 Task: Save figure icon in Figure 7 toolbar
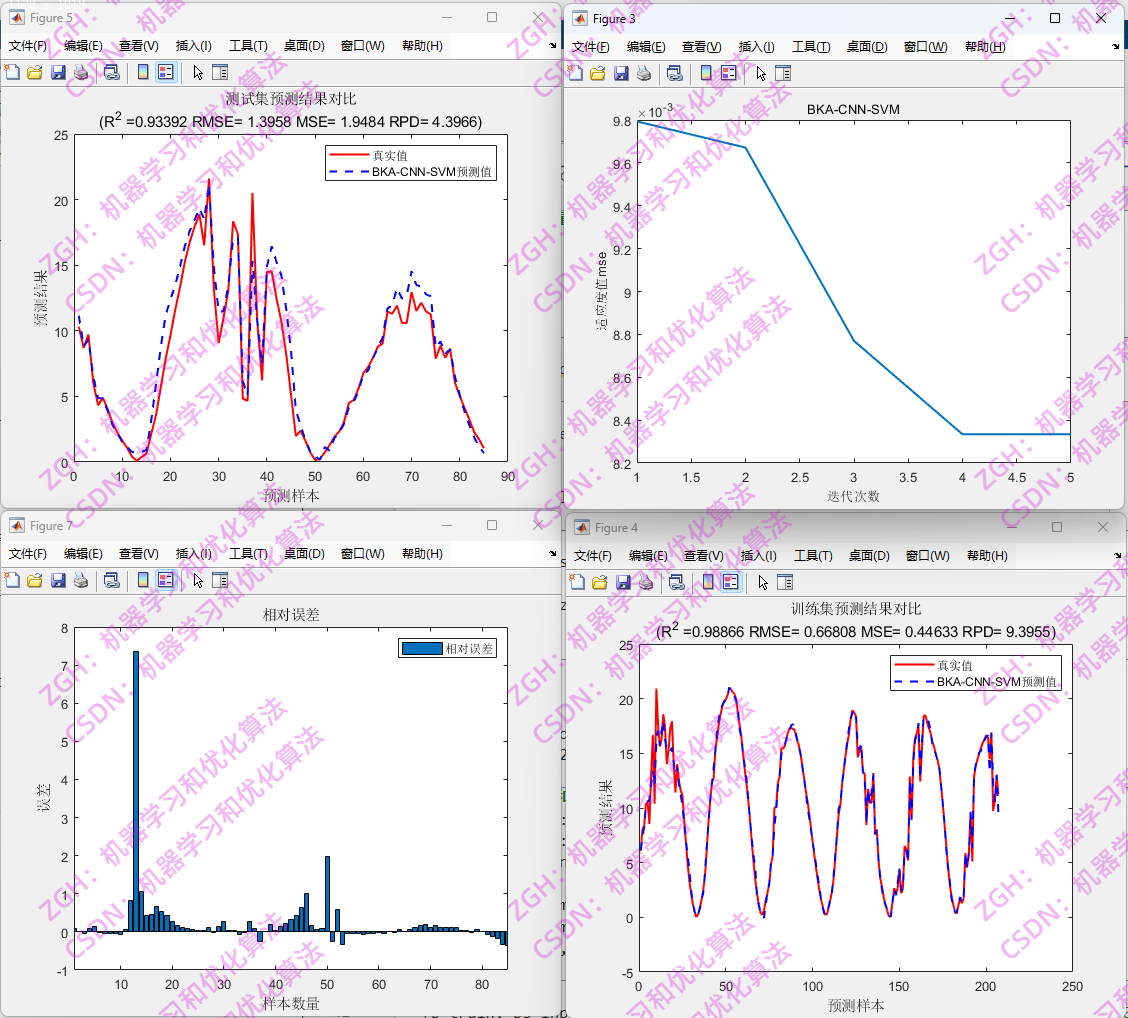(58, 580)
